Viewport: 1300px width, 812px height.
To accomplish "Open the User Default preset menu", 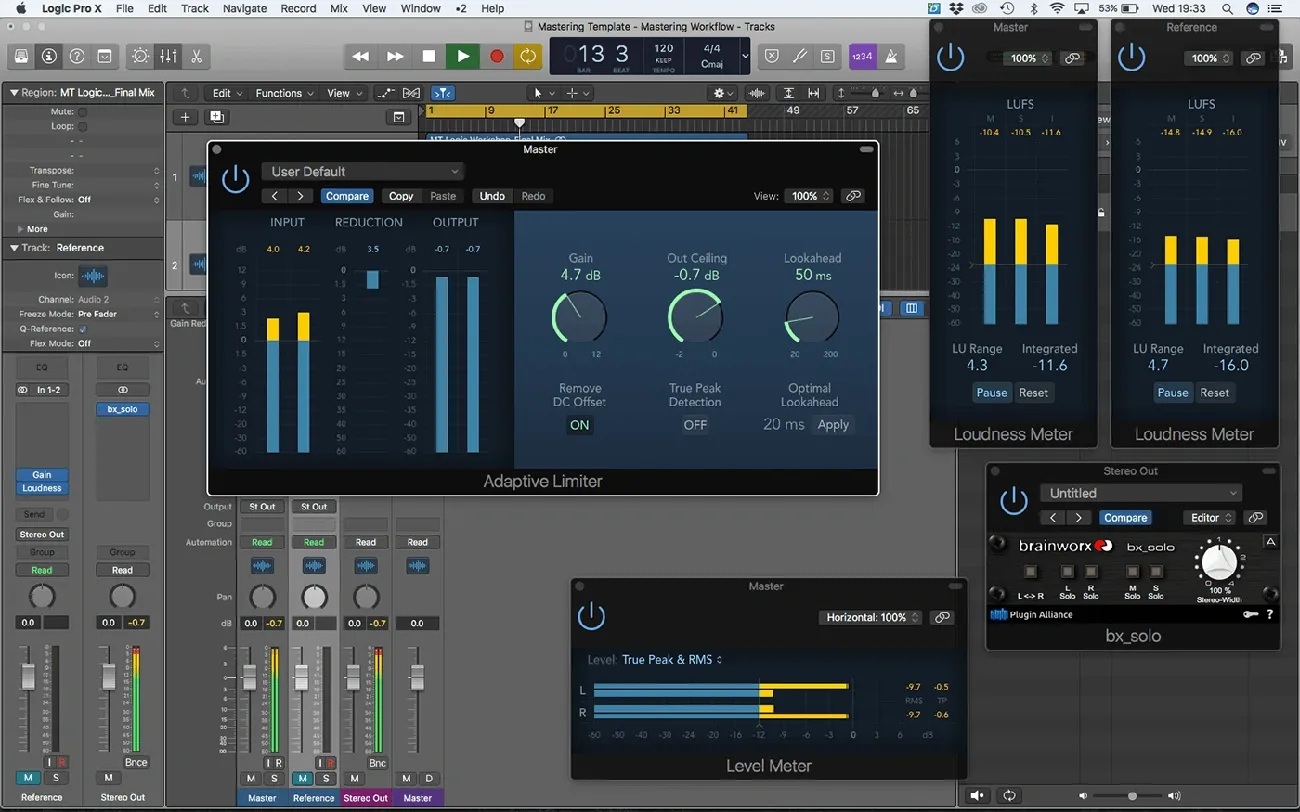I will (362, 171).
